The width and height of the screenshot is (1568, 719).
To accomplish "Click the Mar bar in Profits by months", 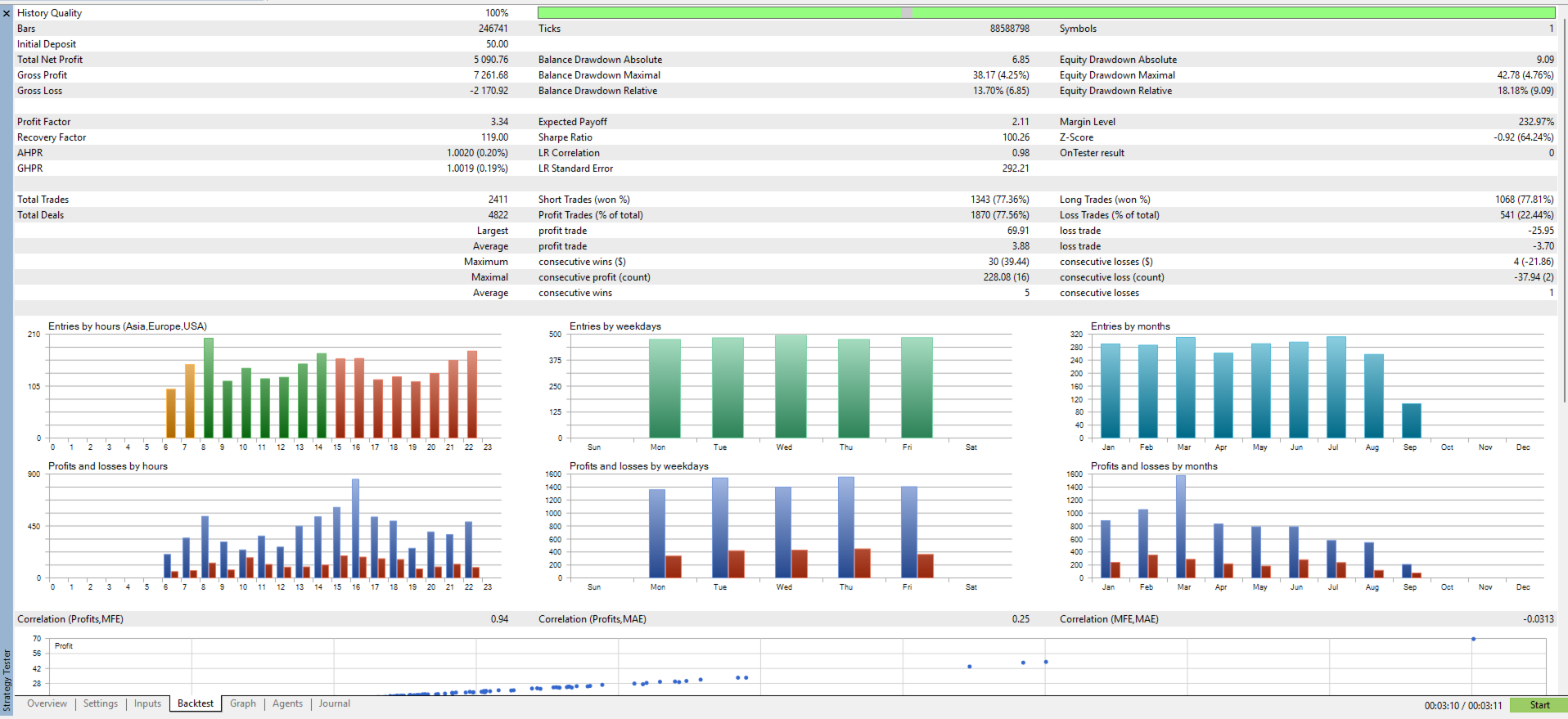I will (x=1181, y=526).
